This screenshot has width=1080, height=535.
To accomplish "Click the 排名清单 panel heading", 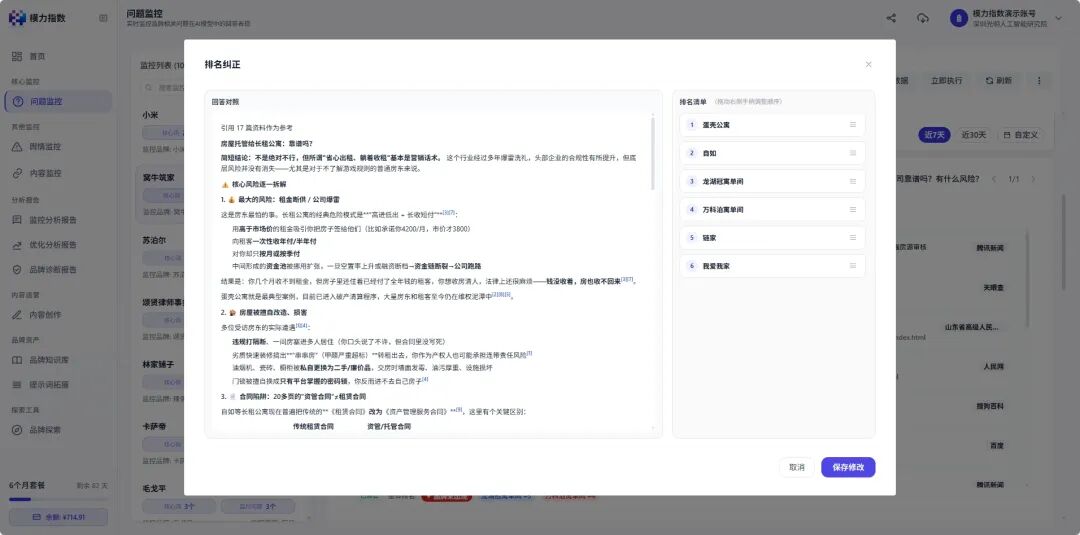I will coord(693,102).
